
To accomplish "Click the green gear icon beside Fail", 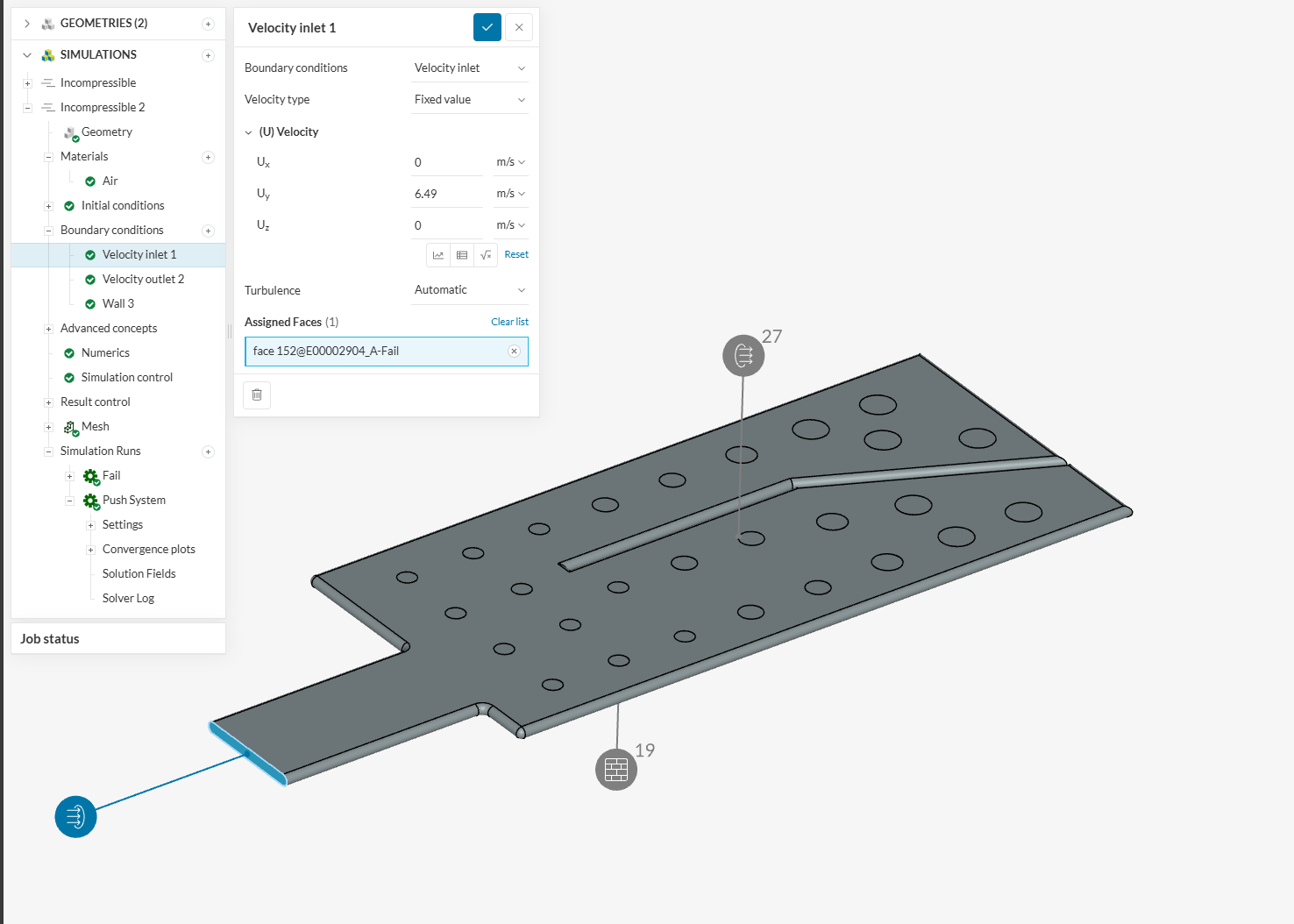I will click(91, 476).
